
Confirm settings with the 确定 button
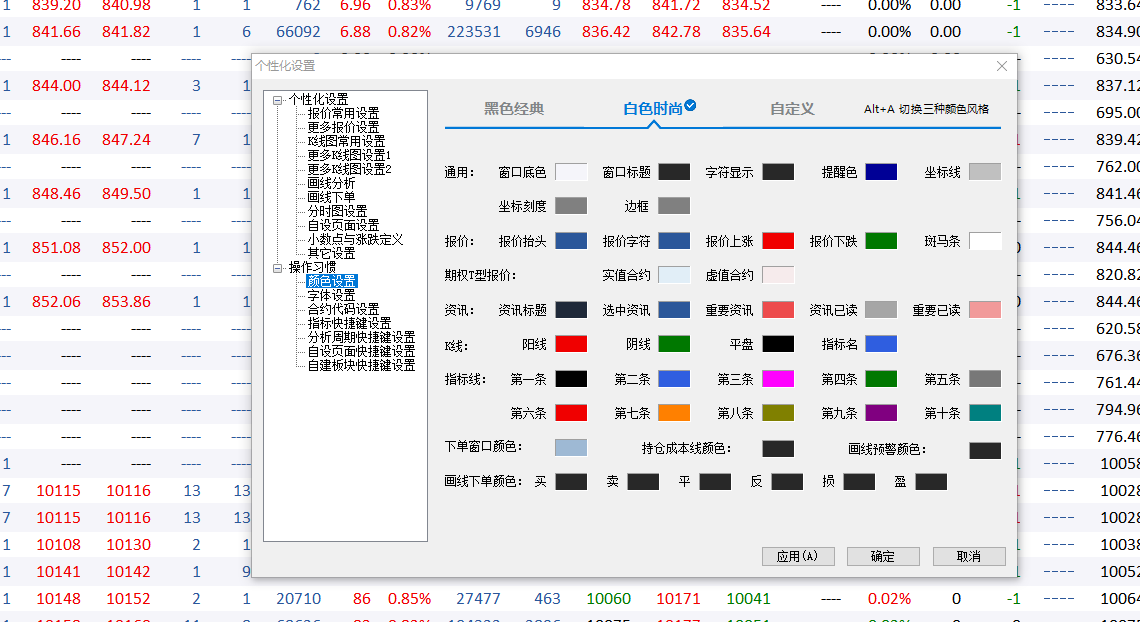pyautogui.click(x=882, y=556)
